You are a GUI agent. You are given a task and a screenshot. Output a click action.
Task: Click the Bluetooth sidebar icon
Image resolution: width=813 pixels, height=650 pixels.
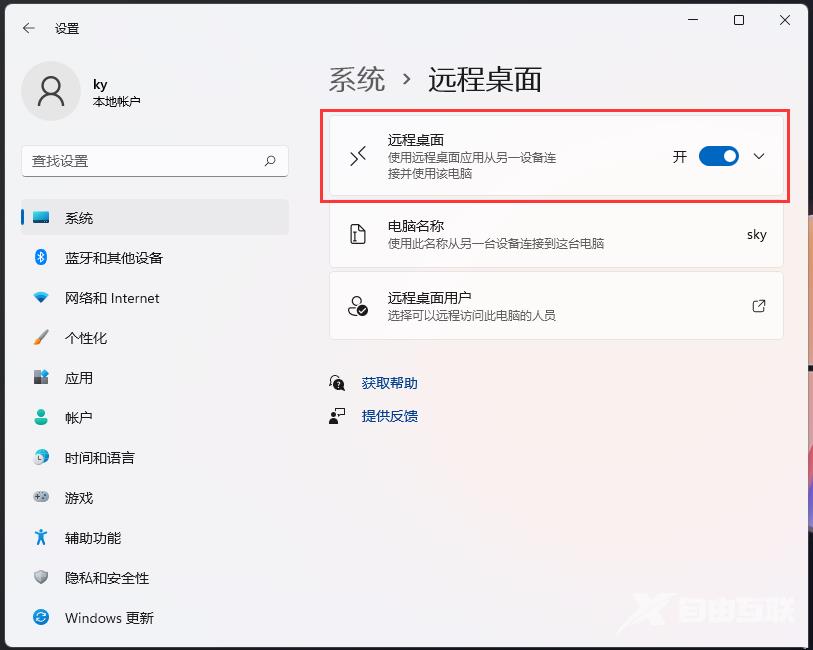[x=40, y=258]
